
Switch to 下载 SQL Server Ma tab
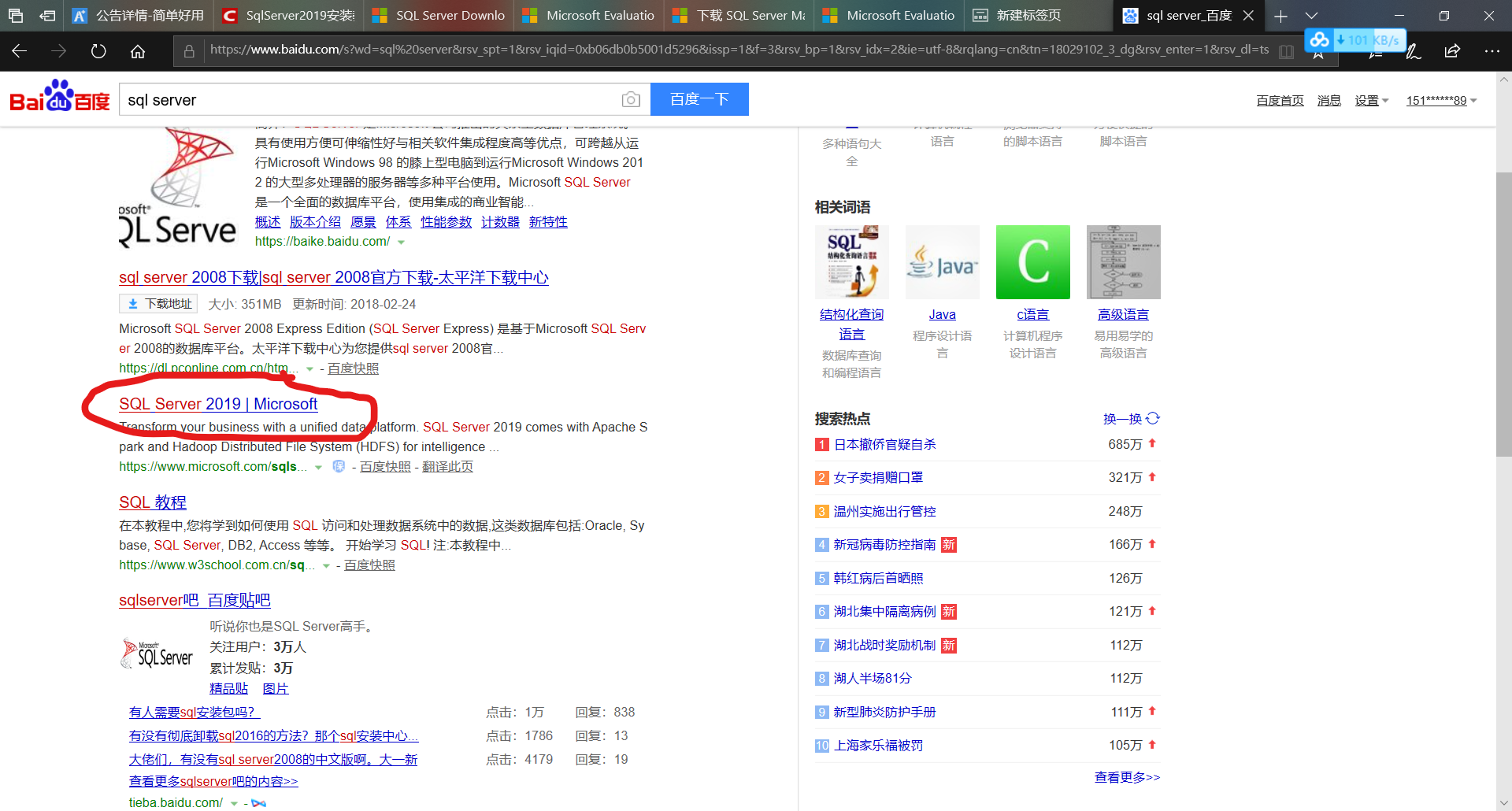pyautogui.click(x=739, y=15)
